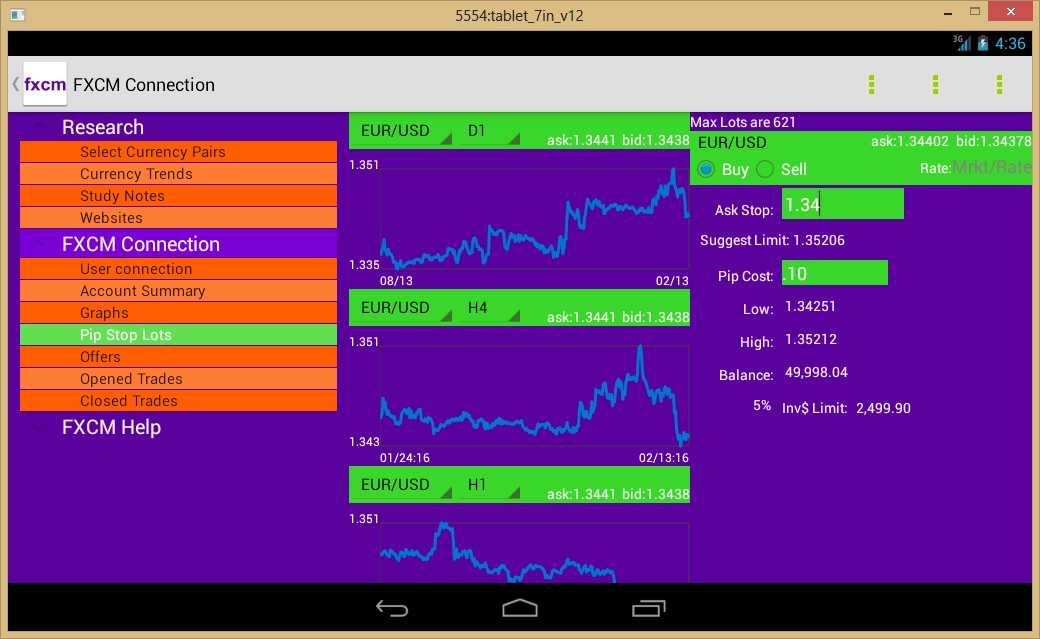The height and width of the screenshot is (639, 1040).
Task: Click the High value 1.35212
Action: pos(811,340)
